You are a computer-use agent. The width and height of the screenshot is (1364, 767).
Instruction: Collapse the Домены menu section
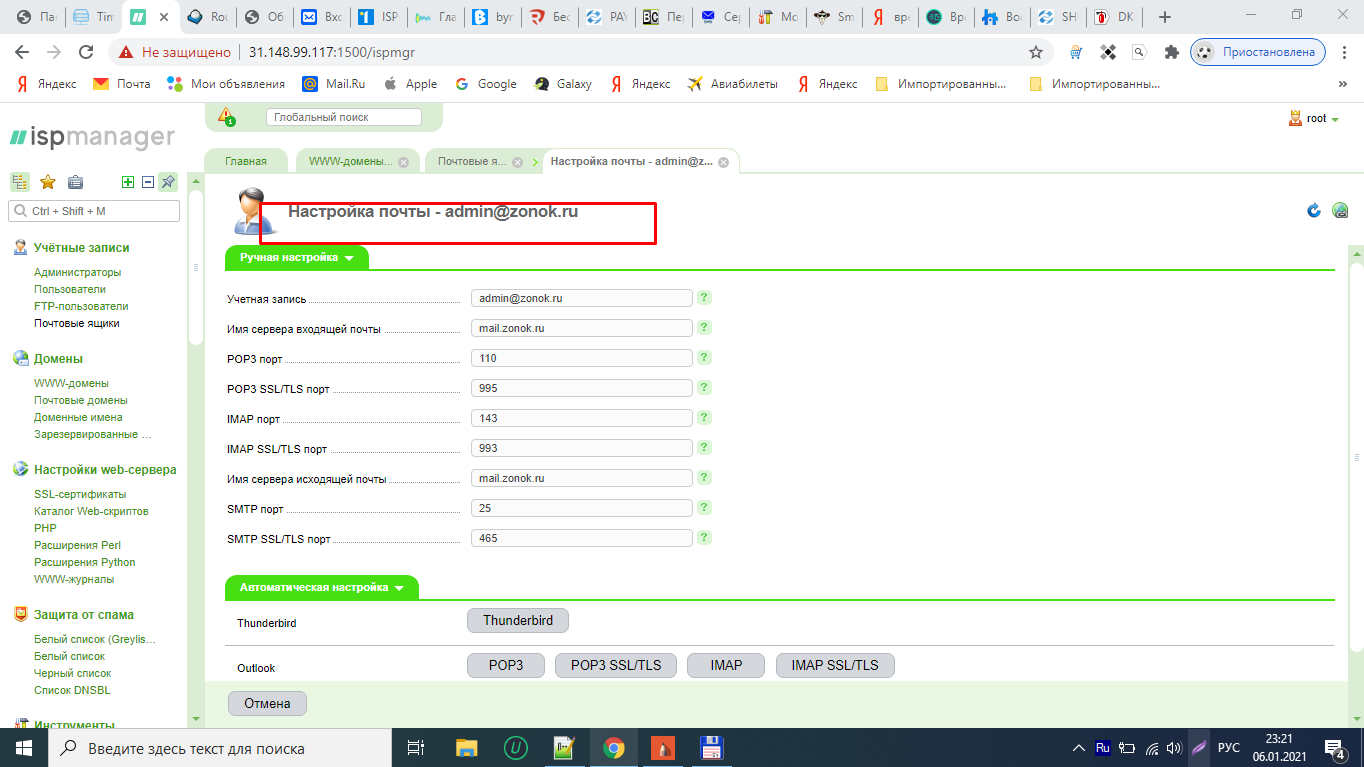[x=58, y=359]
